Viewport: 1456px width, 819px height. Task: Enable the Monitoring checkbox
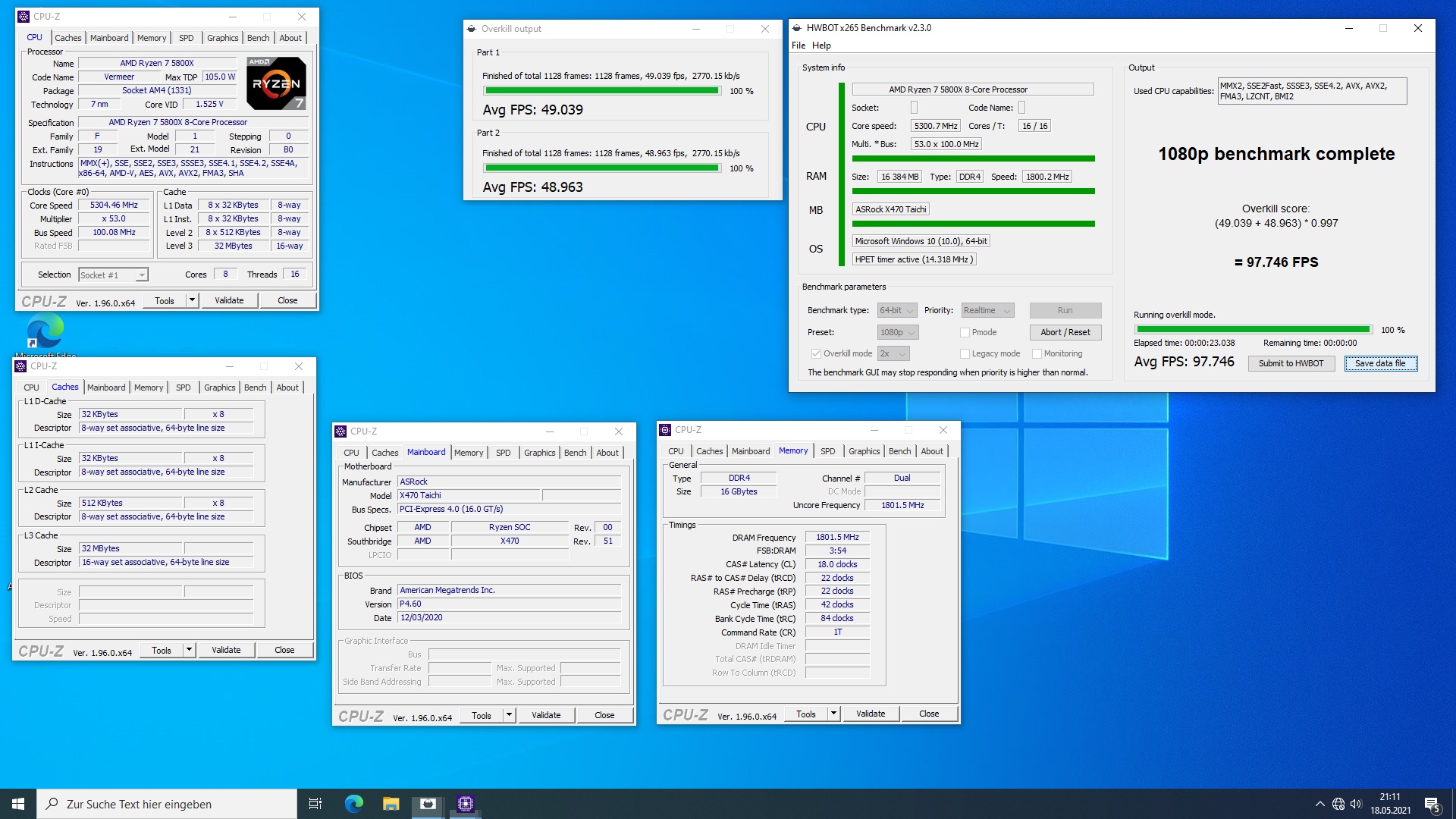click(x=1037, y=353)
